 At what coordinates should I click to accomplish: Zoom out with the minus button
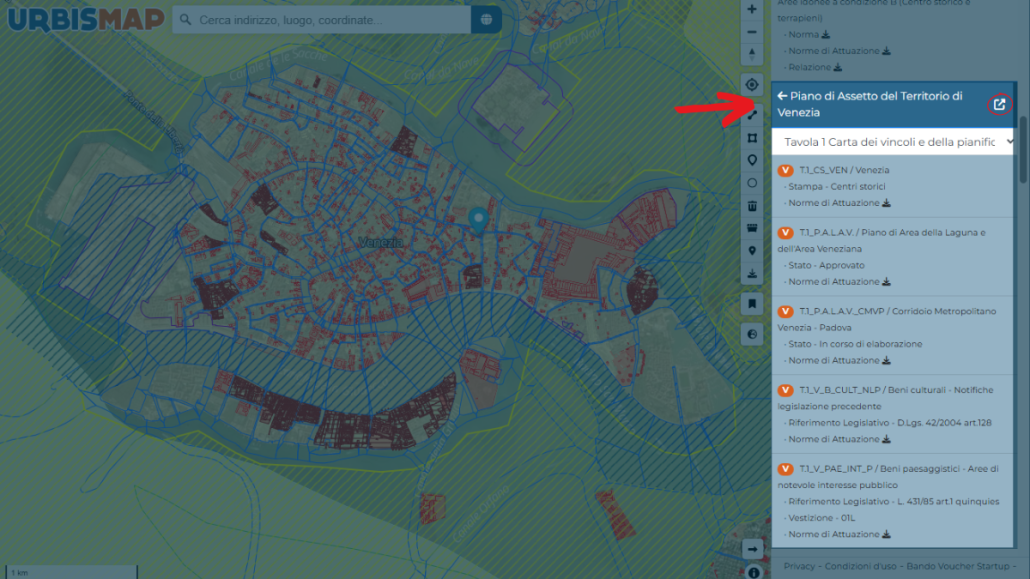tap(751, 32)
